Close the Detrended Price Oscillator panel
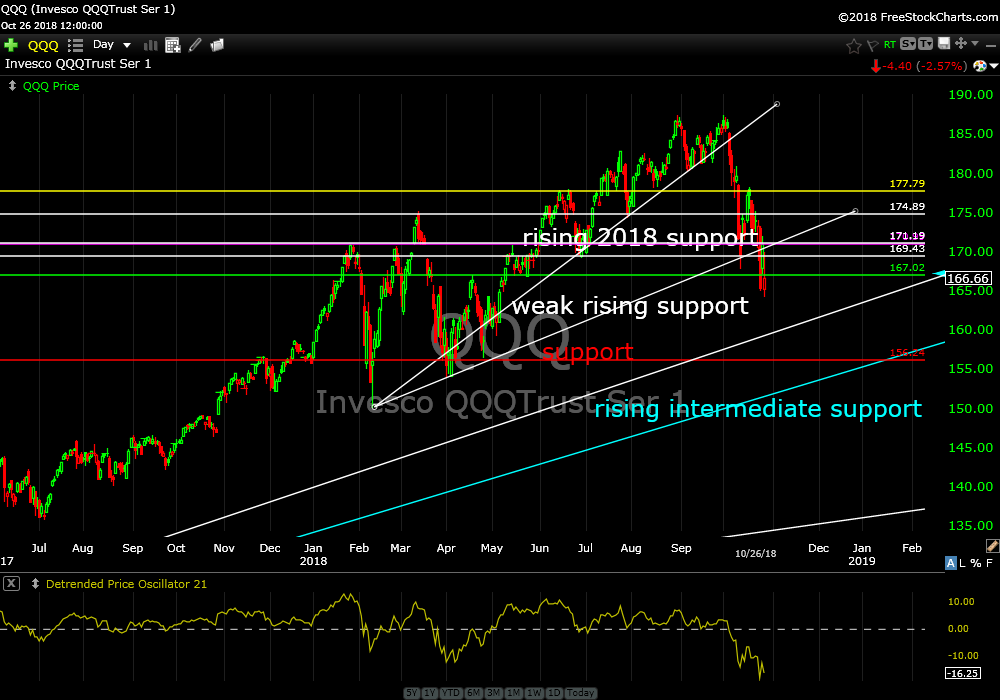Image resolution: width=1000 pixels, height=700 pixels. [11, 584]
